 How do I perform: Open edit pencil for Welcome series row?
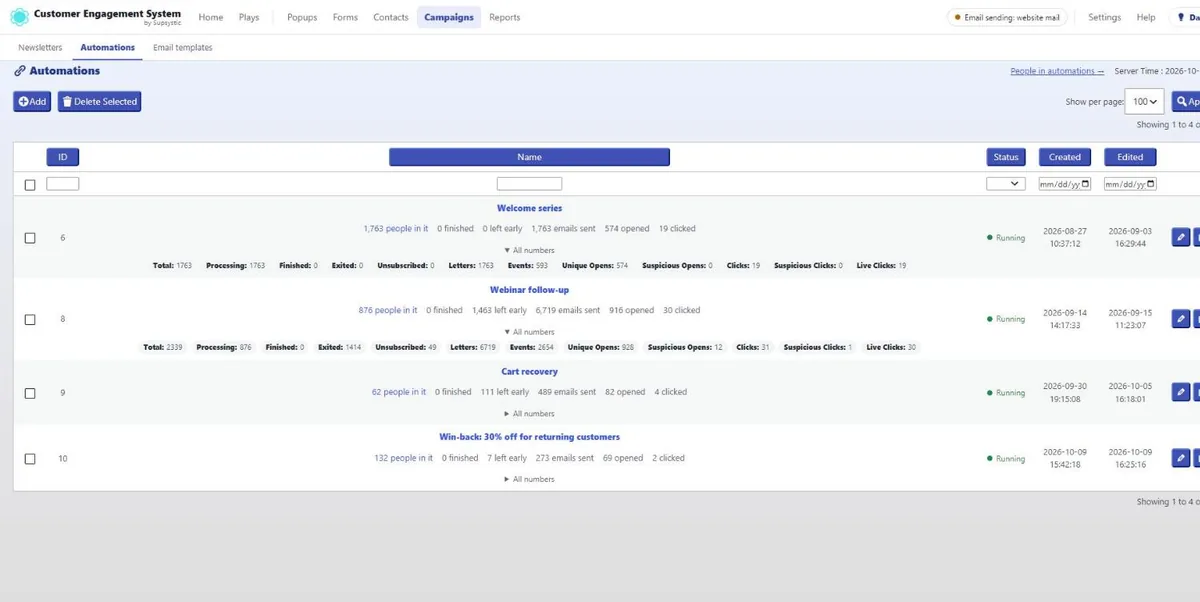[1181, 237]
